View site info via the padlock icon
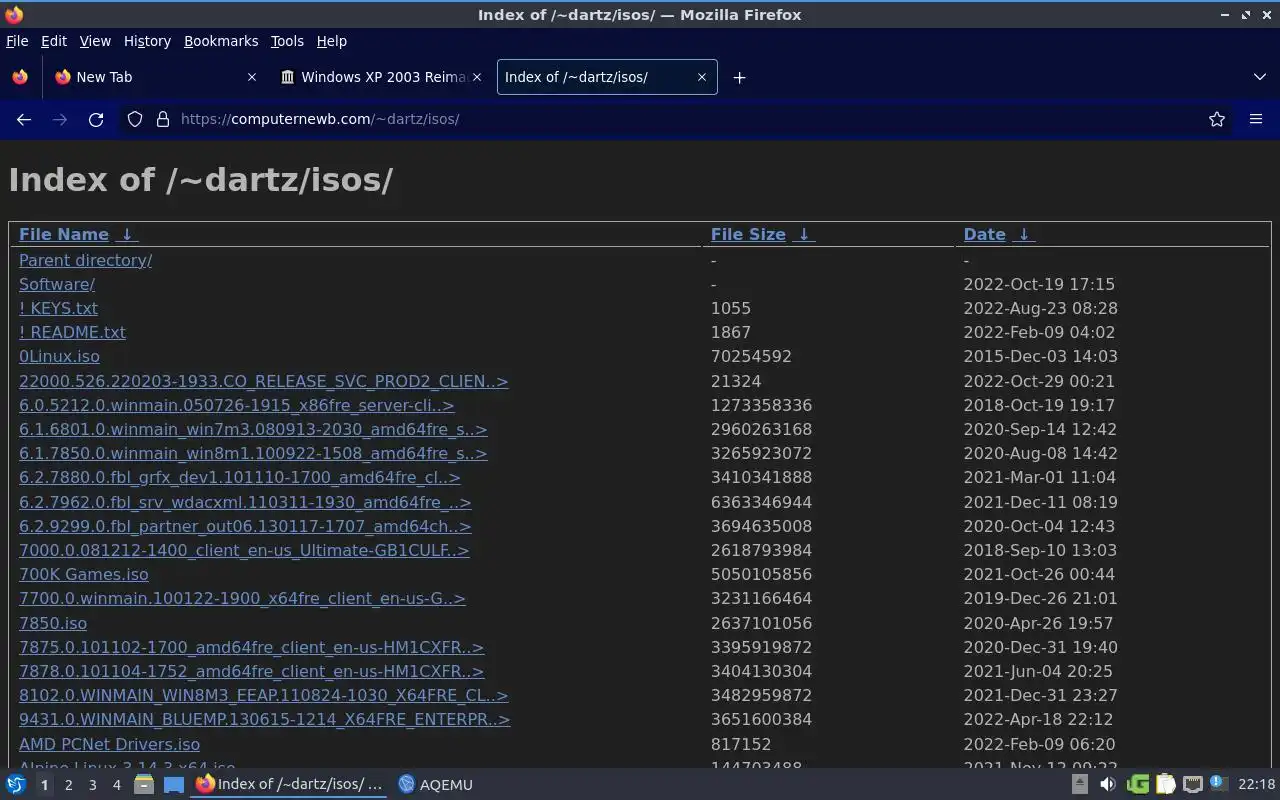 click(x=163, y=119)
